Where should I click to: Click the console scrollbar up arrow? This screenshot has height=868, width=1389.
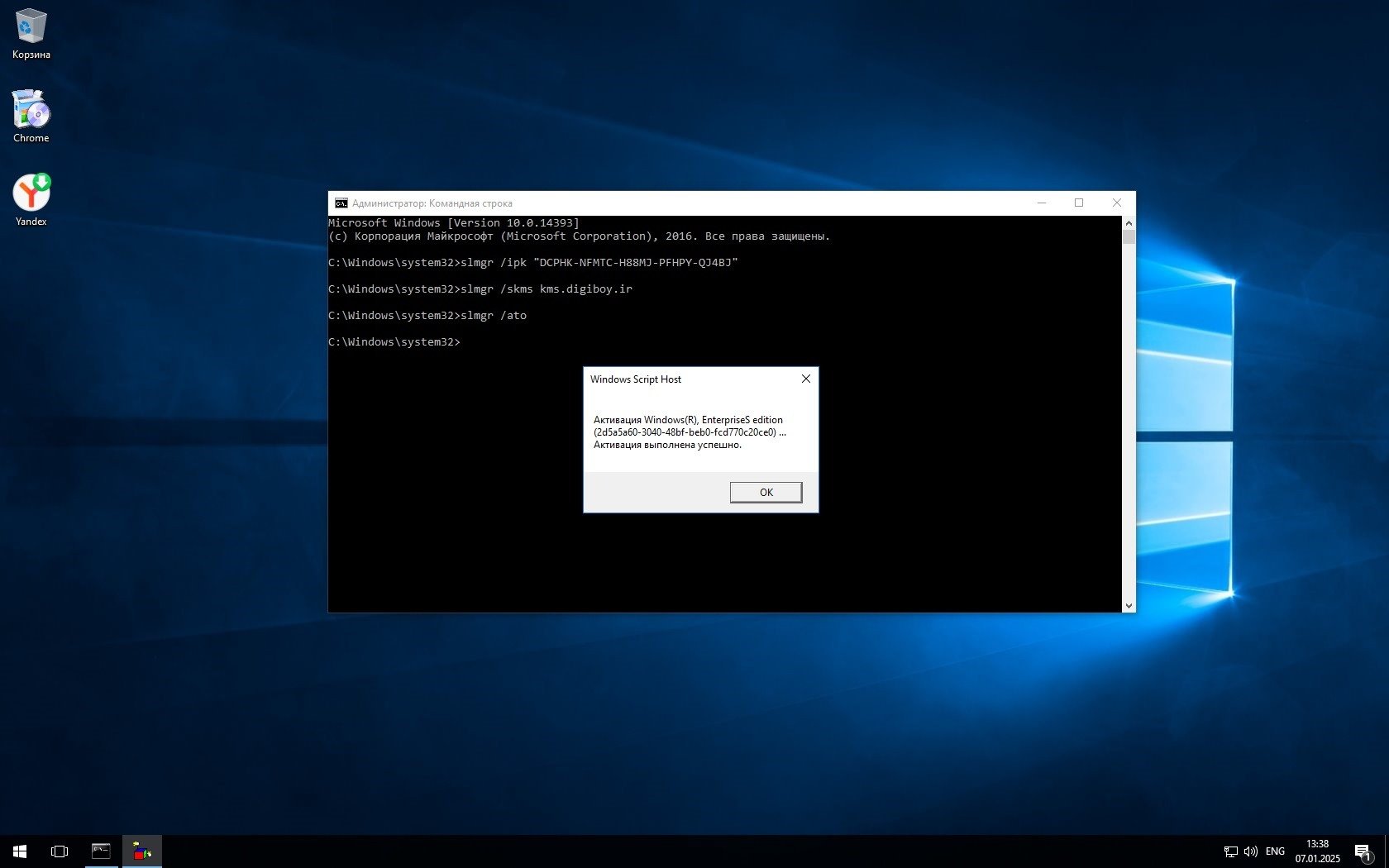pyautogui.click(x=1129, y=223)
